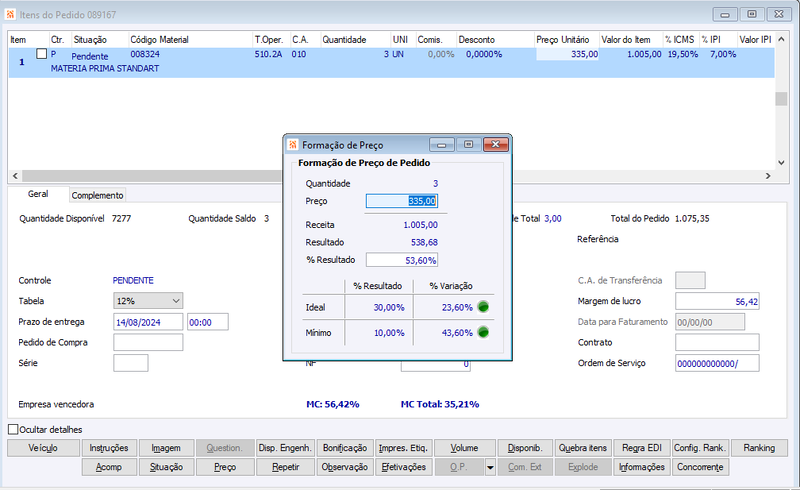This screenshot has height=490, width=800.
Task: Click the Margem de lucro field
Action: coord(717,301)
